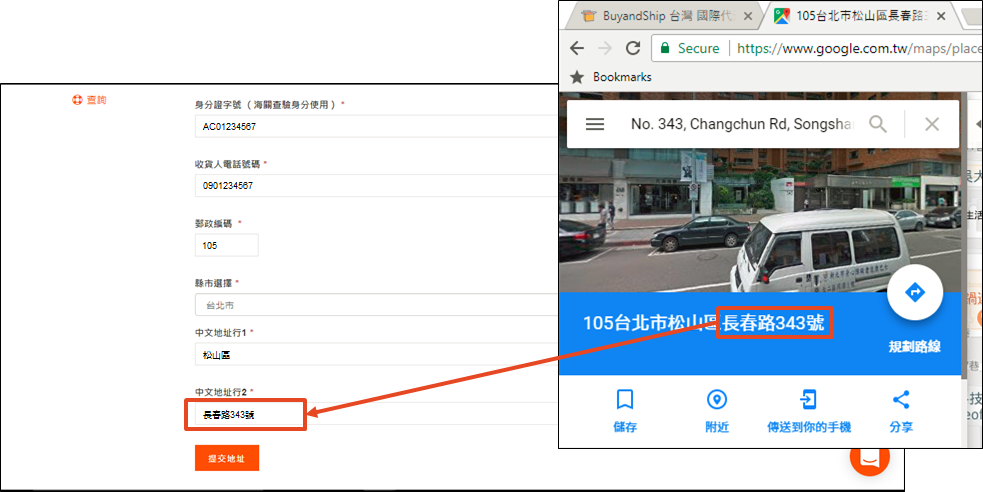Image resolution: width=983 pixels, height=492 pixels.
Task: Open the Google Maps hamburger menu
Action: click(x=595, y=124)
